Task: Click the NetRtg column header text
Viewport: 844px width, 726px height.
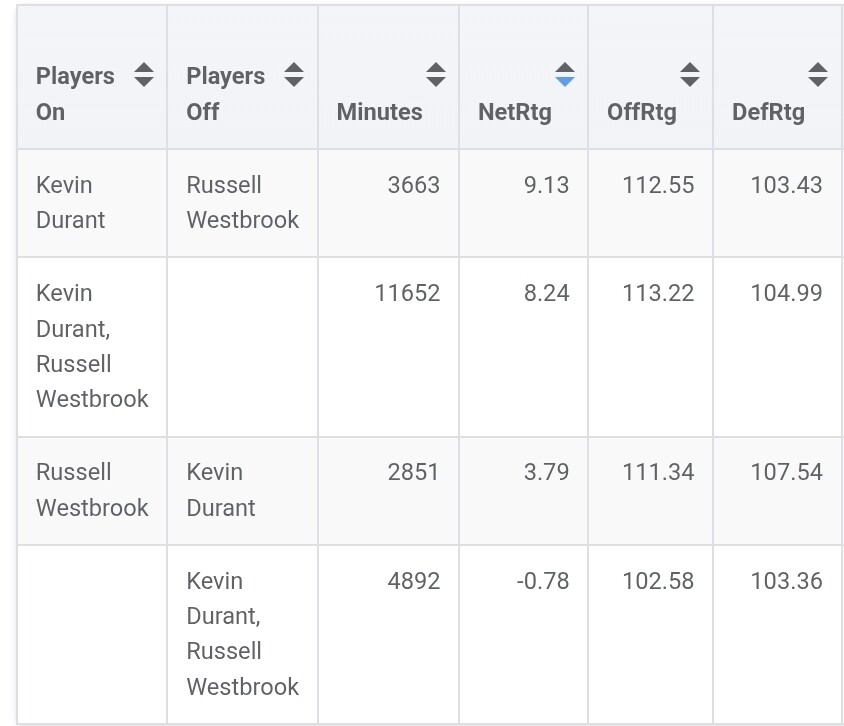Action: pos(514,112)
